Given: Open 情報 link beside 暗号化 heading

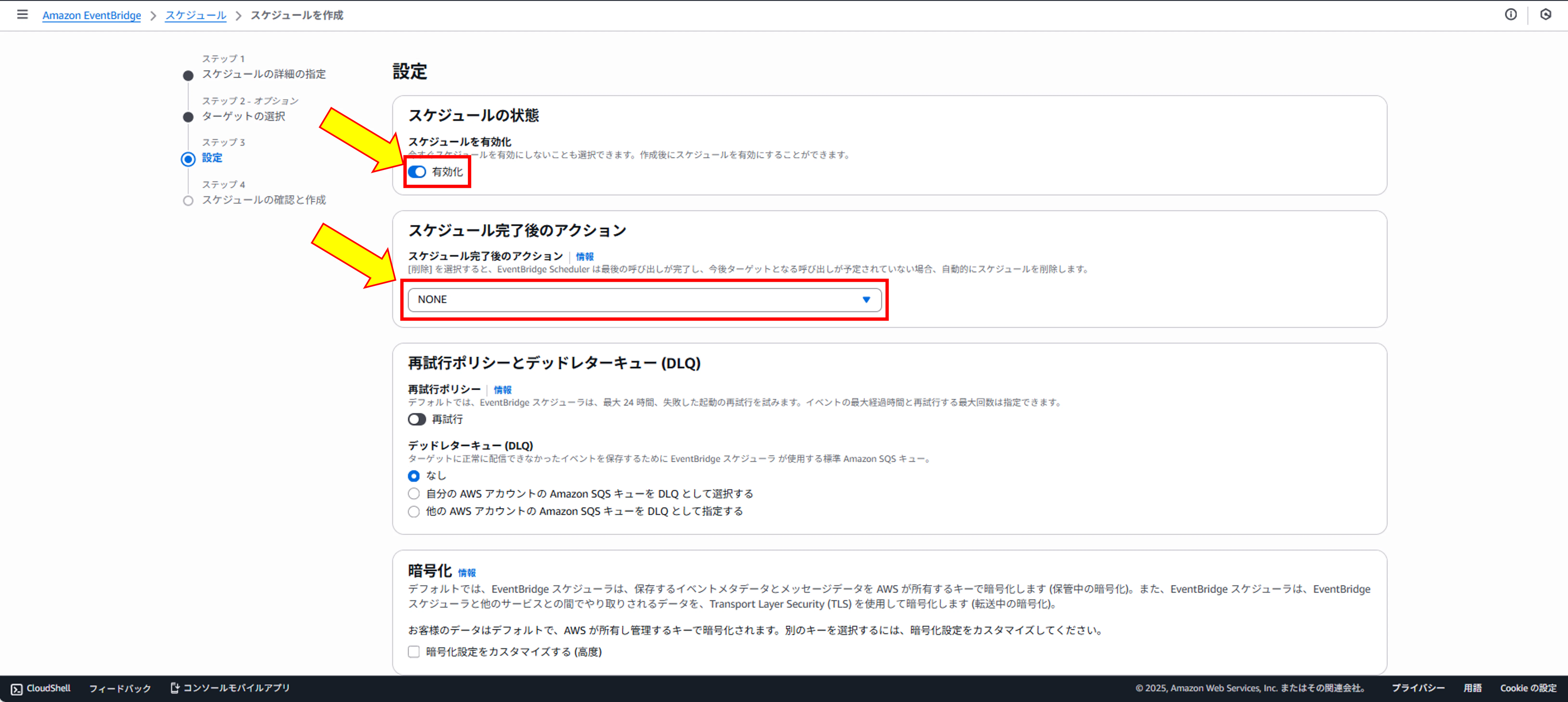Looking at the screenshot, I should pos(467,573).
